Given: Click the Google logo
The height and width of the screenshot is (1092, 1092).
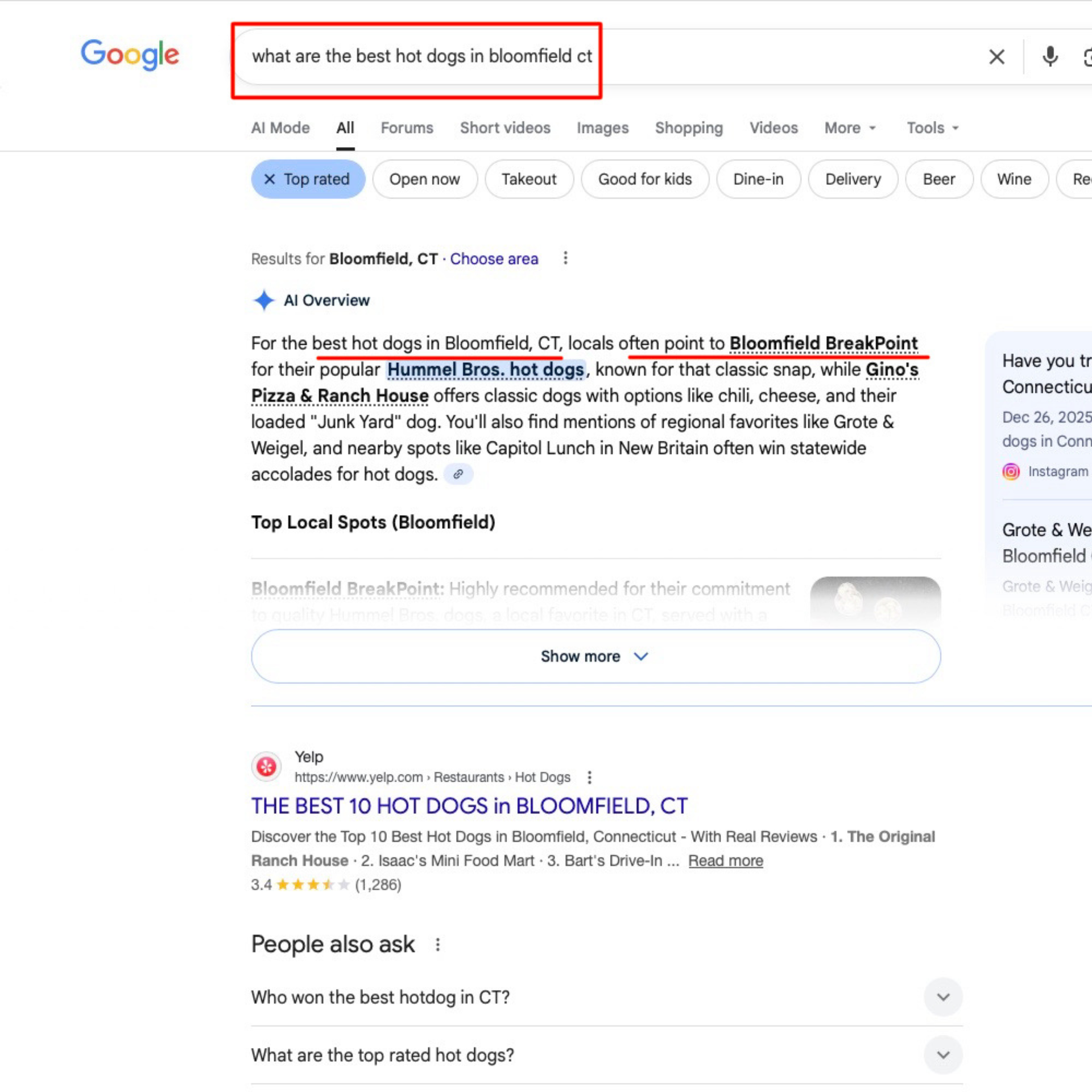Looking at the screenshot, I should coord(130,55).
